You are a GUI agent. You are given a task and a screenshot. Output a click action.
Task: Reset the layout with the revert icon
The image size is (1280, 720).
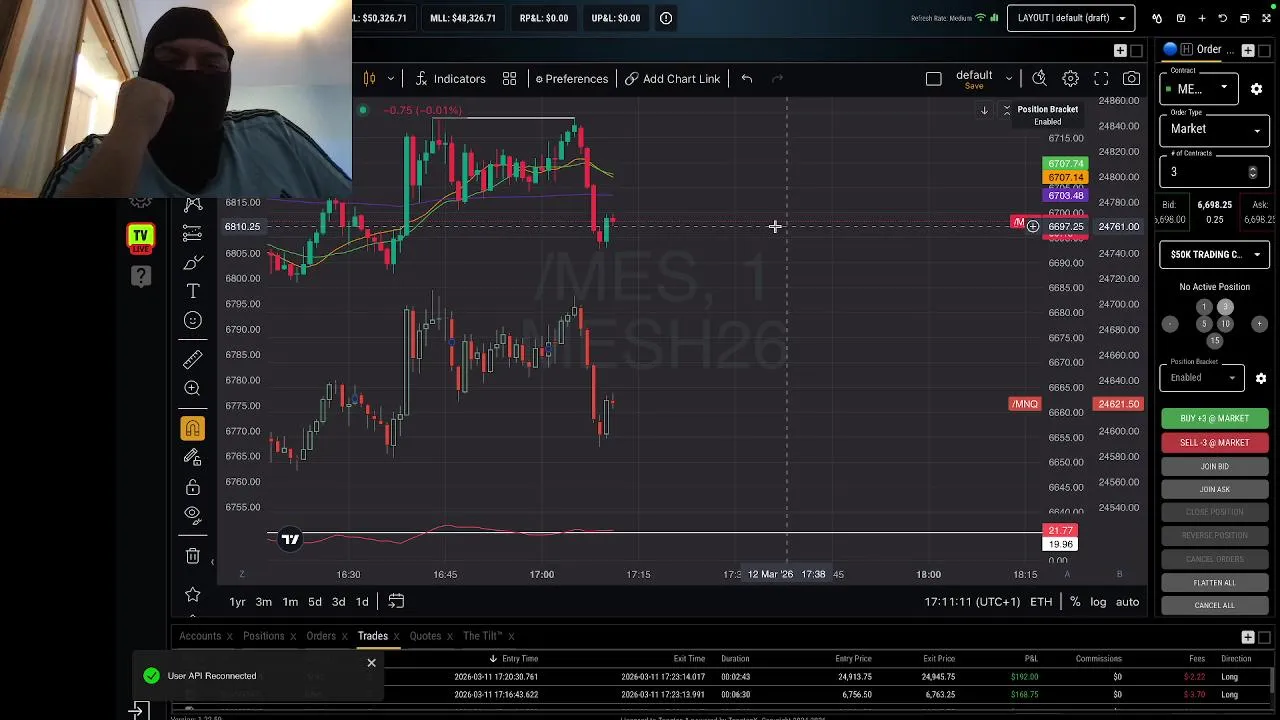point(1222,18)
